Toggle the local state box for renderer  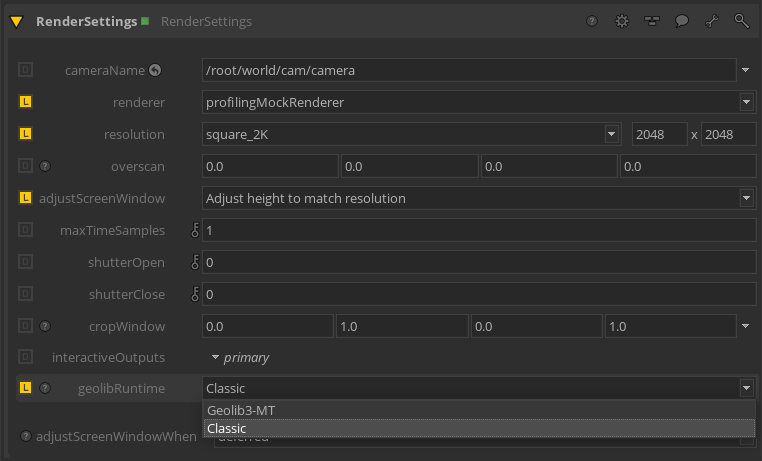point(26,102)
